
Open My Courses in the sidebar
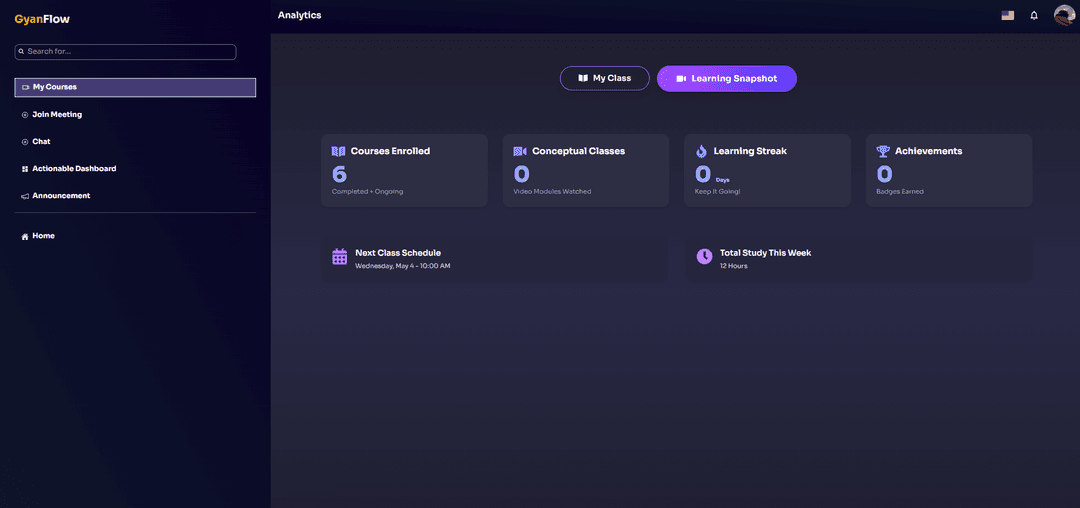tap(135, 87)
